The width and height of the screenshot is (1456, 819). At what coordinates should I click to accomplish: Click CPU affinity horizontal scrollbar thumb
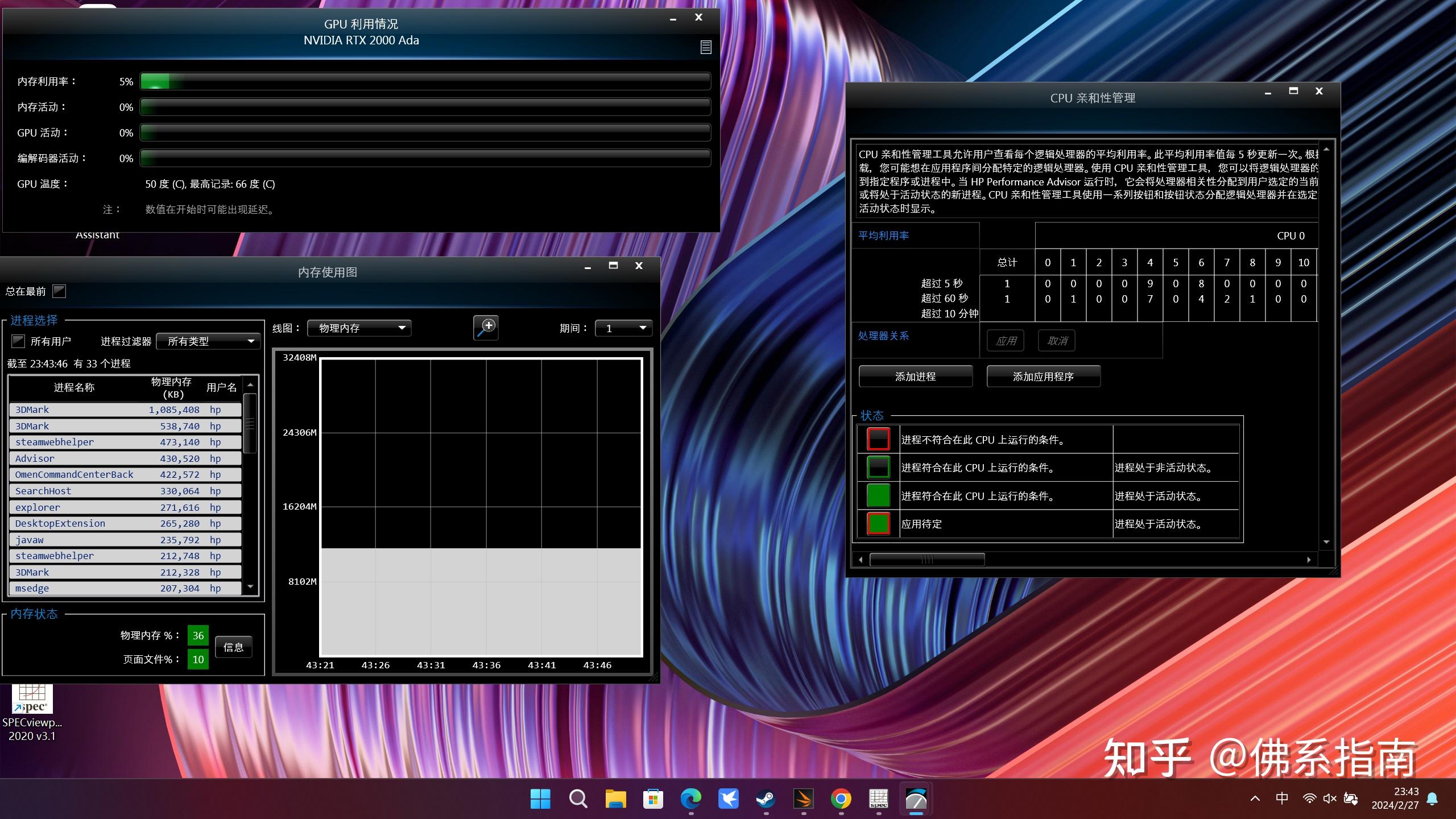click(x=927, y=560)
